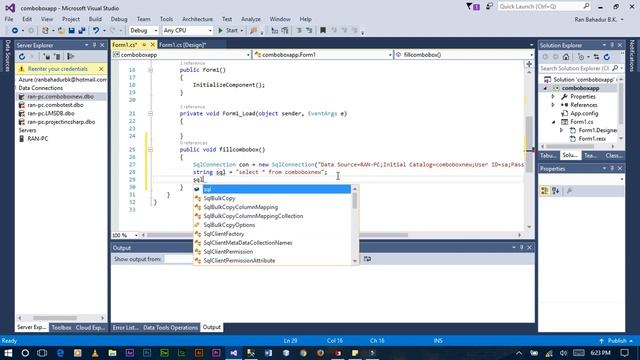The width and height of the screenshot is (640, 360).
Task: Open Data Tools Operations tab
Action: point(170,327)
